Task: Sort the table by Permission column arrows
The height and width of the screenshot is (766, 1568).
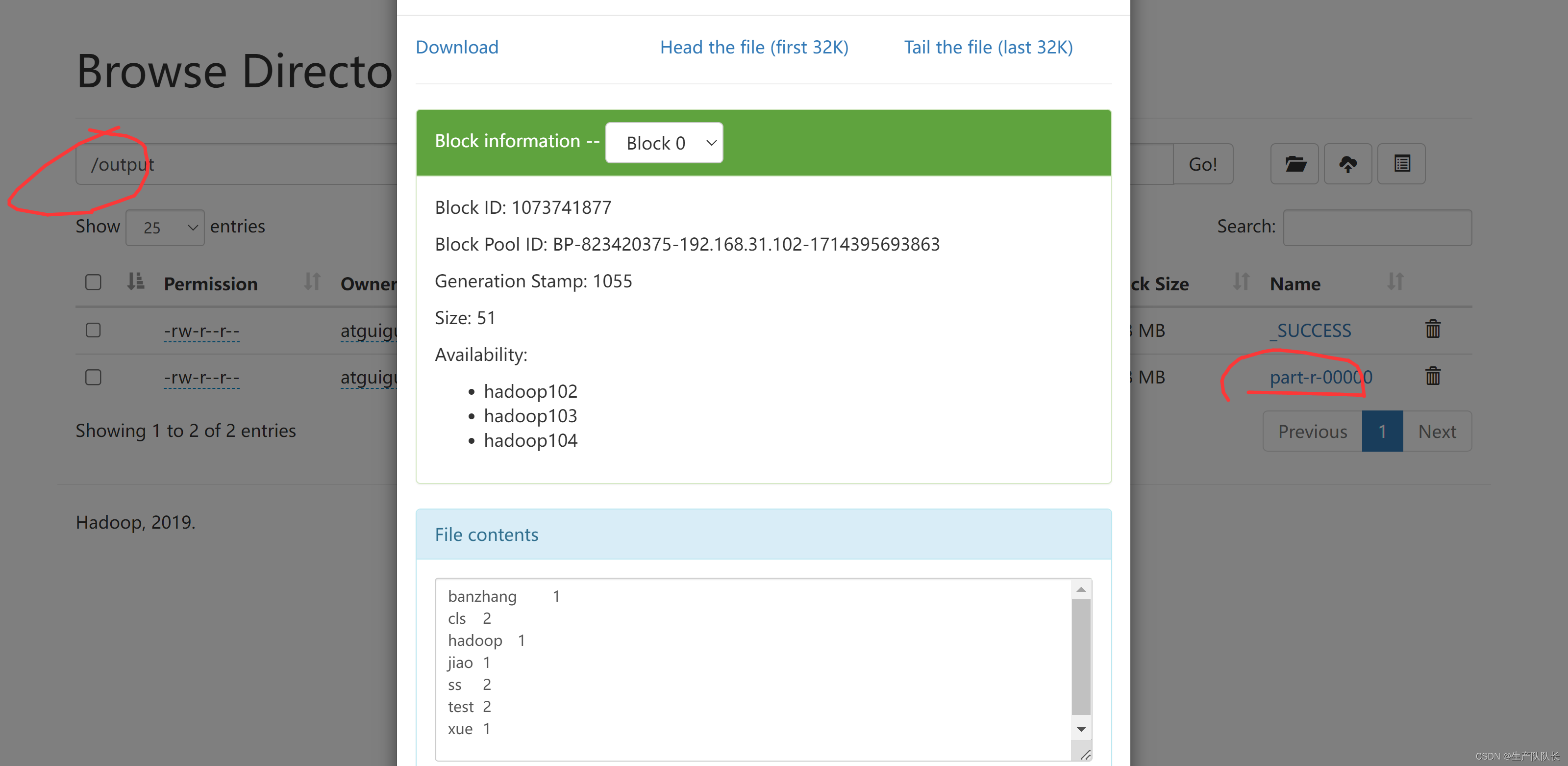Action: point(312,282)
